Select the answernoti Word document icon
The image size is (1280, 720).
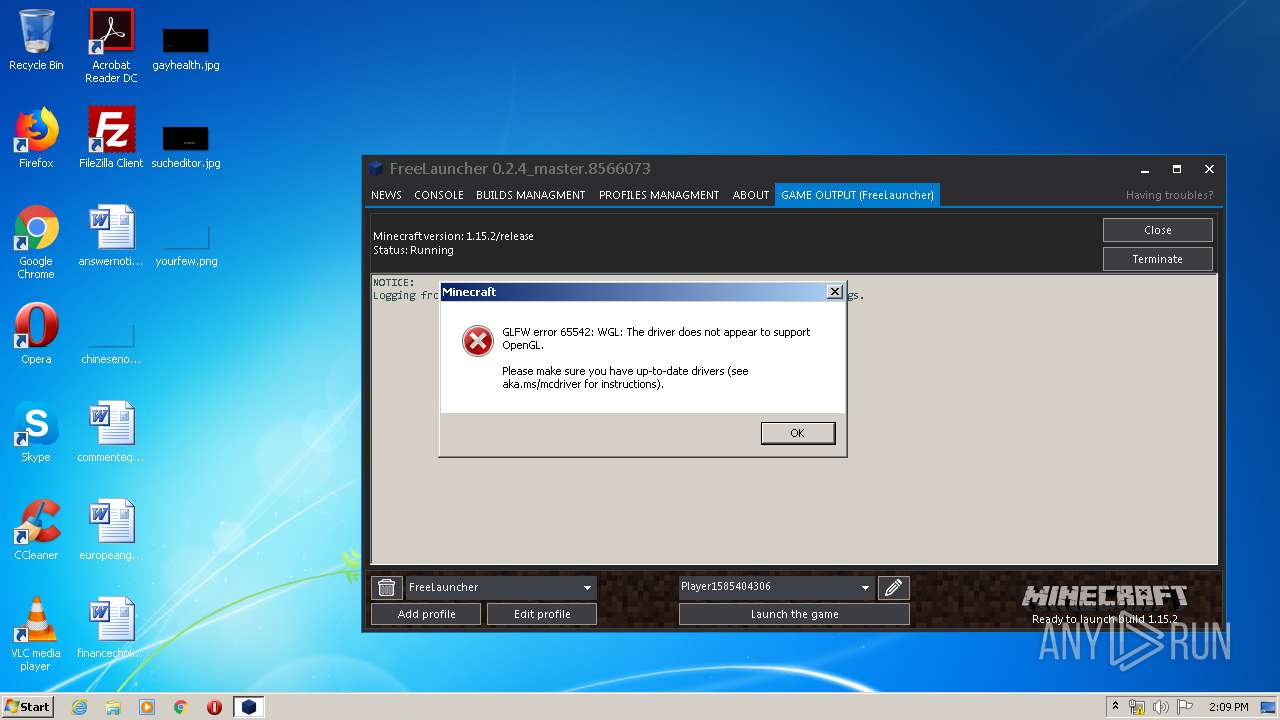[x=111, y=236]
